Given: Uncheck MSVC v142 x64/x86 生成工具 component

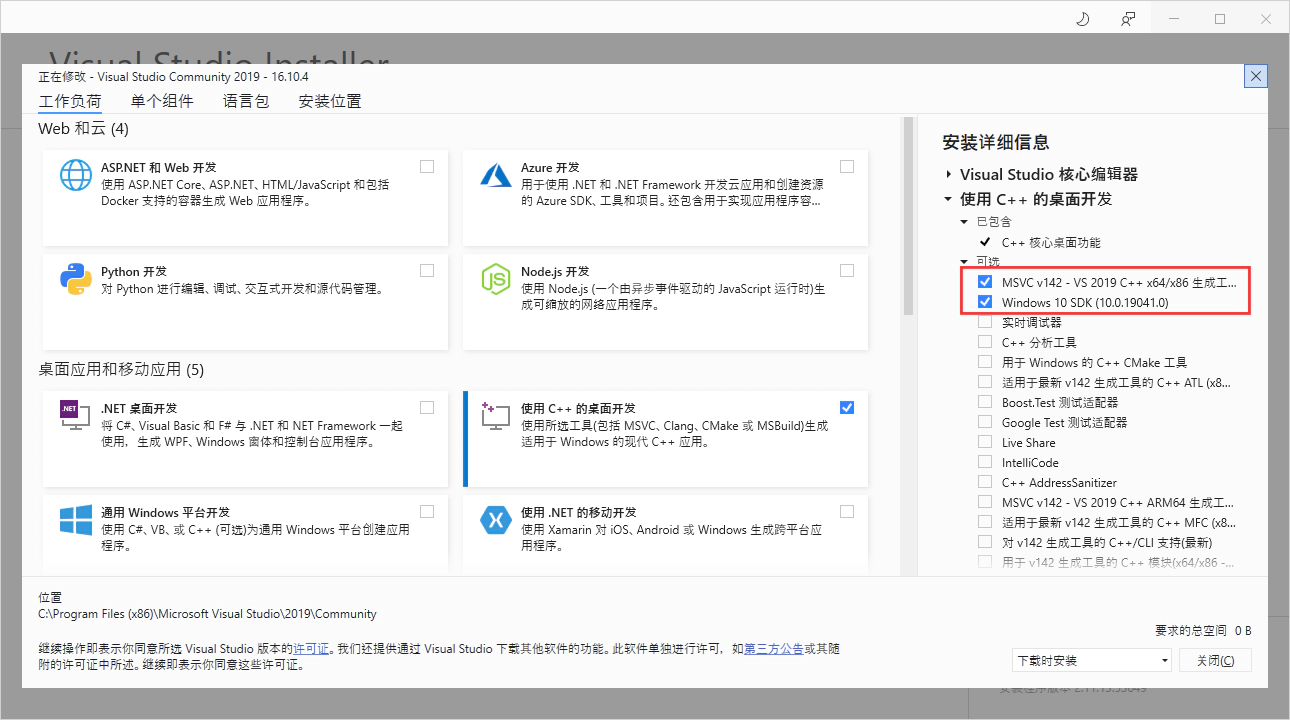Looking at the screenshot, I should click(985, 282).
